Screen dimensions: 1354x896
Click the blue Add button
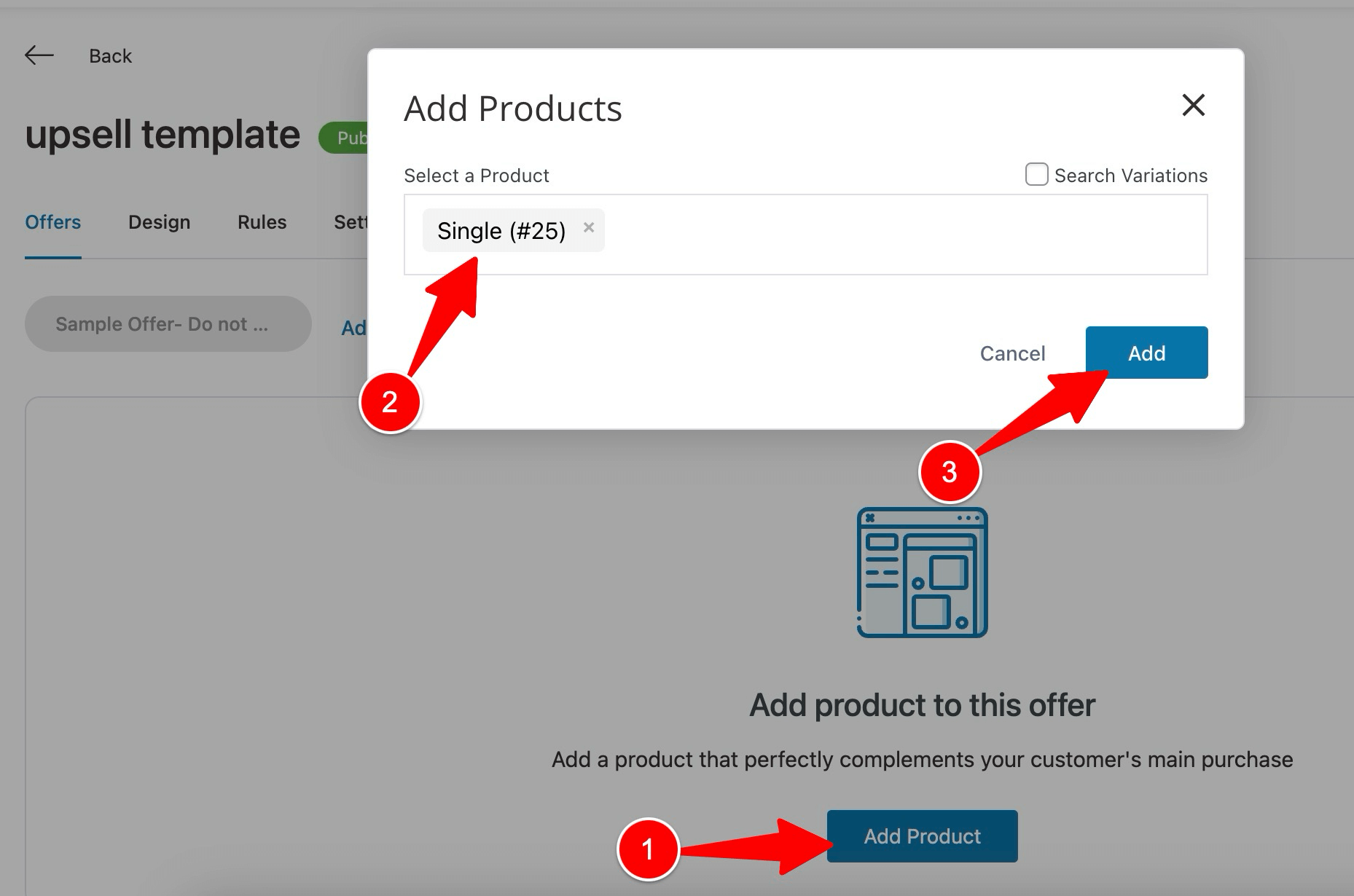pos(1146,353)
